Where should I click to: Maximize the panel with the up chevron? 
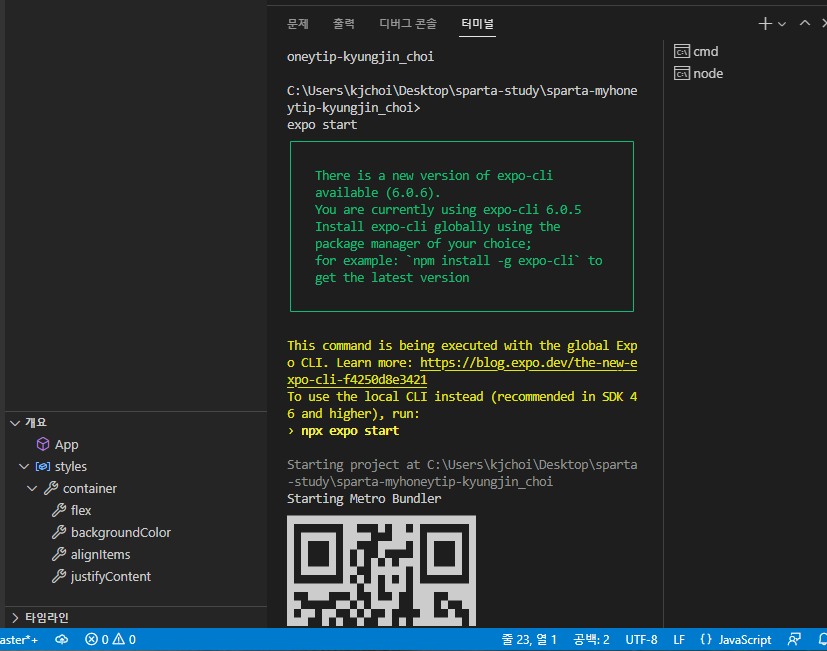[x=805, y=23]
